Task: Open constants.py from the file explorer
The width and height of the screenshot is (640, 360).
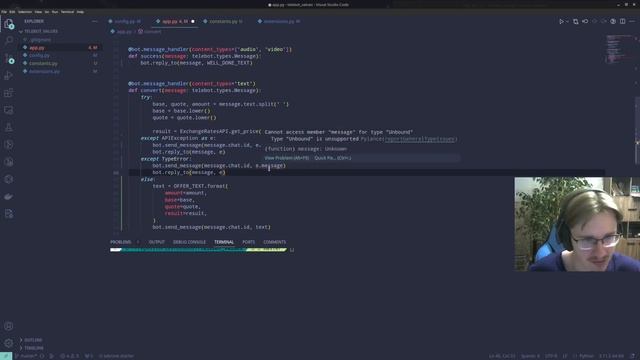Action: tap(43, 64)
